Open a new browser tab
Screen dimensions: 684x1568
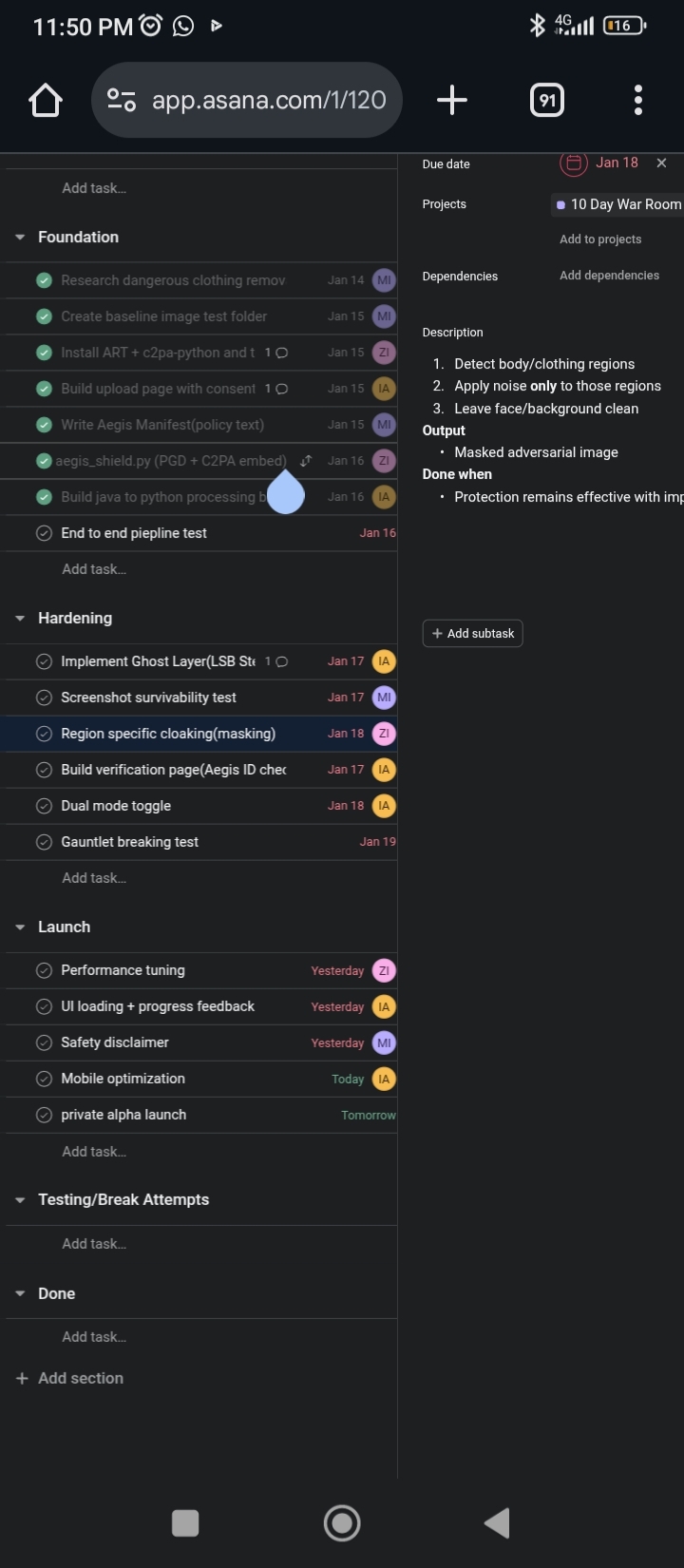(x=452, y=100)
